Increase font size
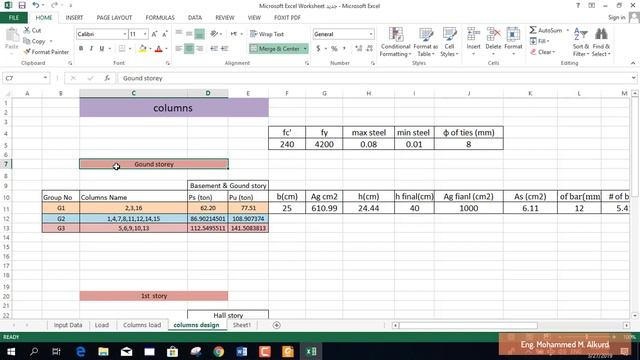This screenshot has height=360, width=640. coord(154,34)
